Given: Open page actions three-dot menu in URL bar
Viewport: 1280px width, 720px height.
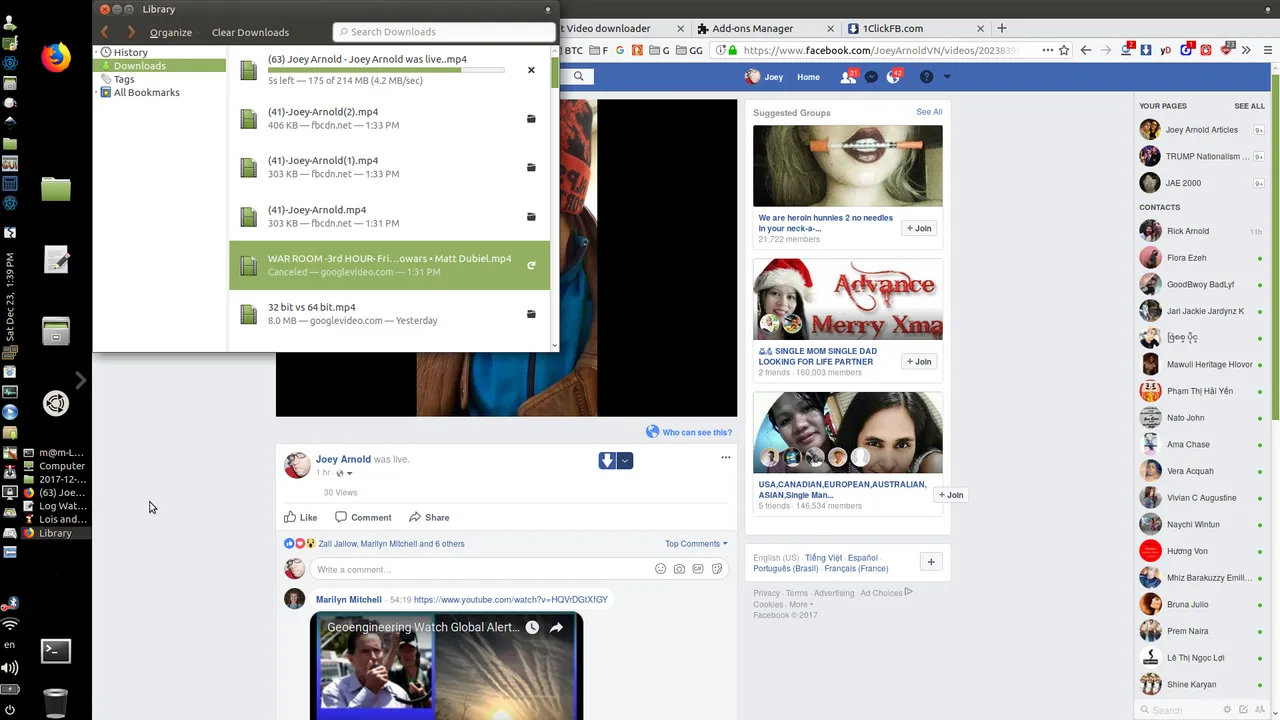Looking at the screenshot, I should click(x=1047, y=50).
